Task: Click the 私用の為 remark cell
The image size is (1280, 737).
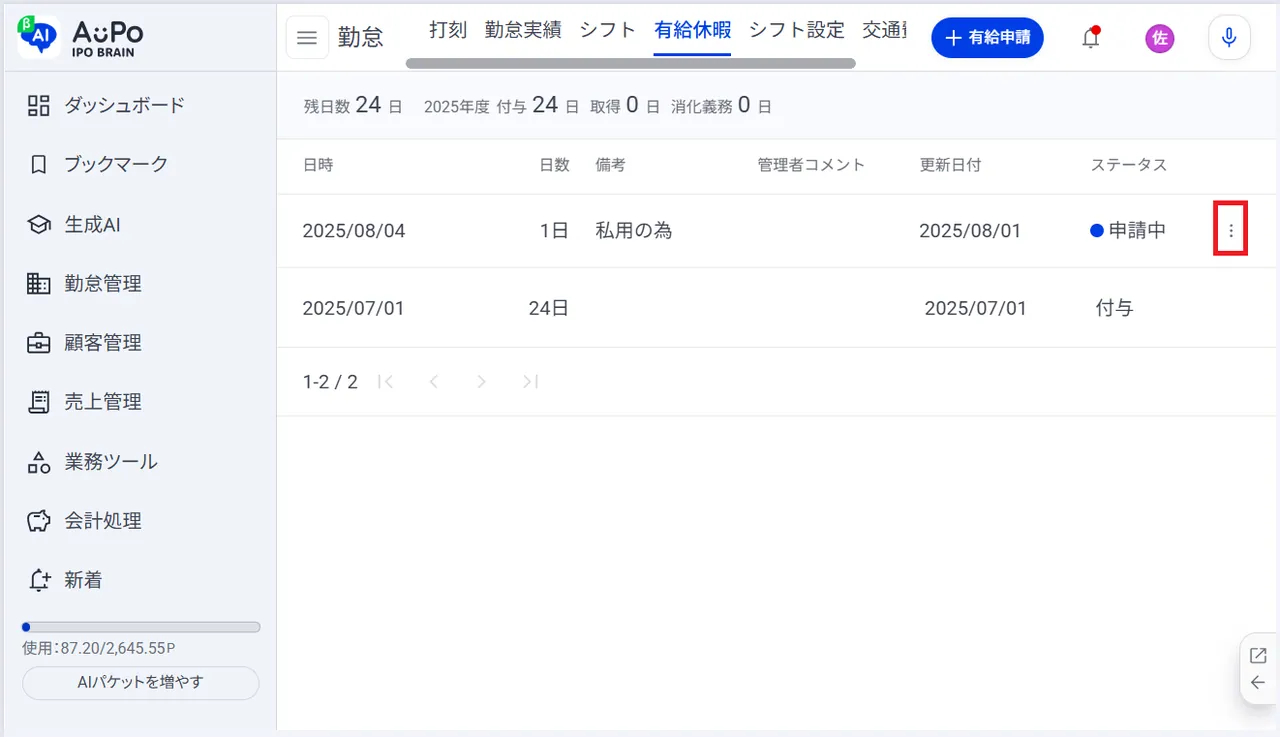Action: (x=634, y=230)
